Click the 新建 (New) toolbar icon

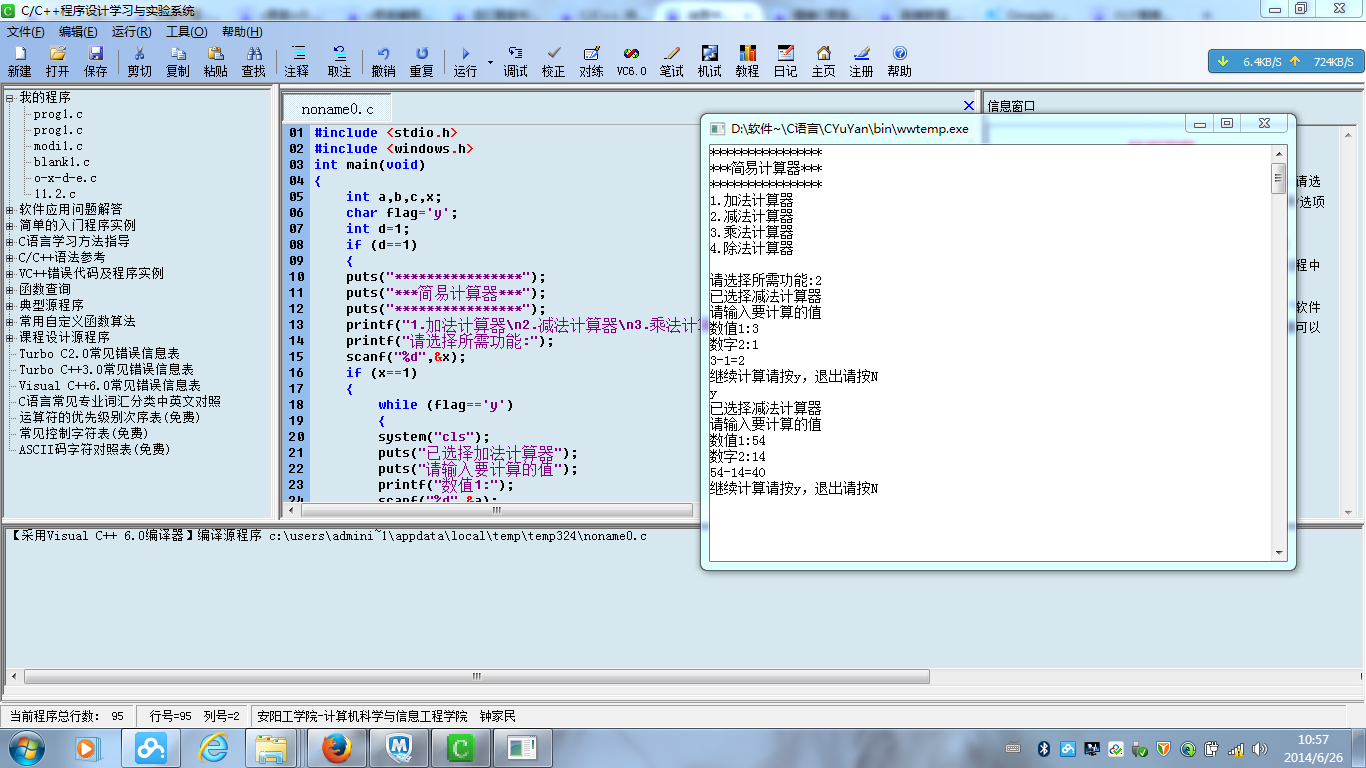(19, 61)
